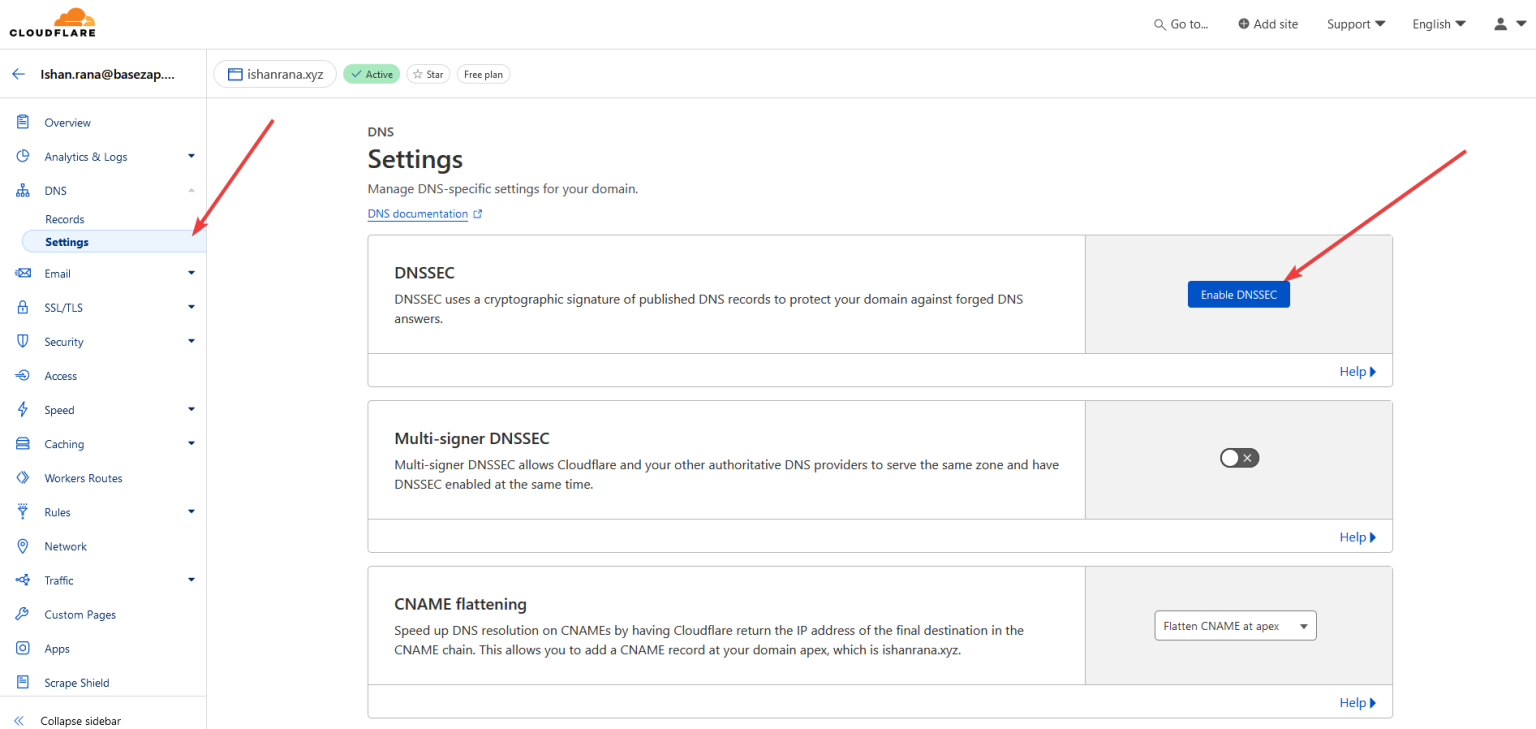Open DNS Records in sidebar
Image resolution: width=1536 pixels, height=729 pixels.
click(x=65, y=219)
